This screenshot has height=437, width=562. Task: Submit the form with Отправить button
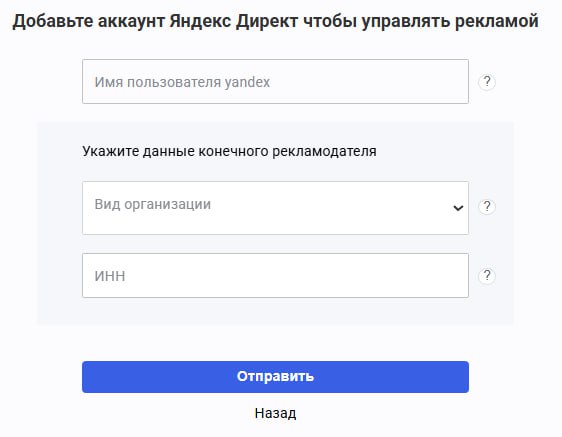(x=275, y=377)
